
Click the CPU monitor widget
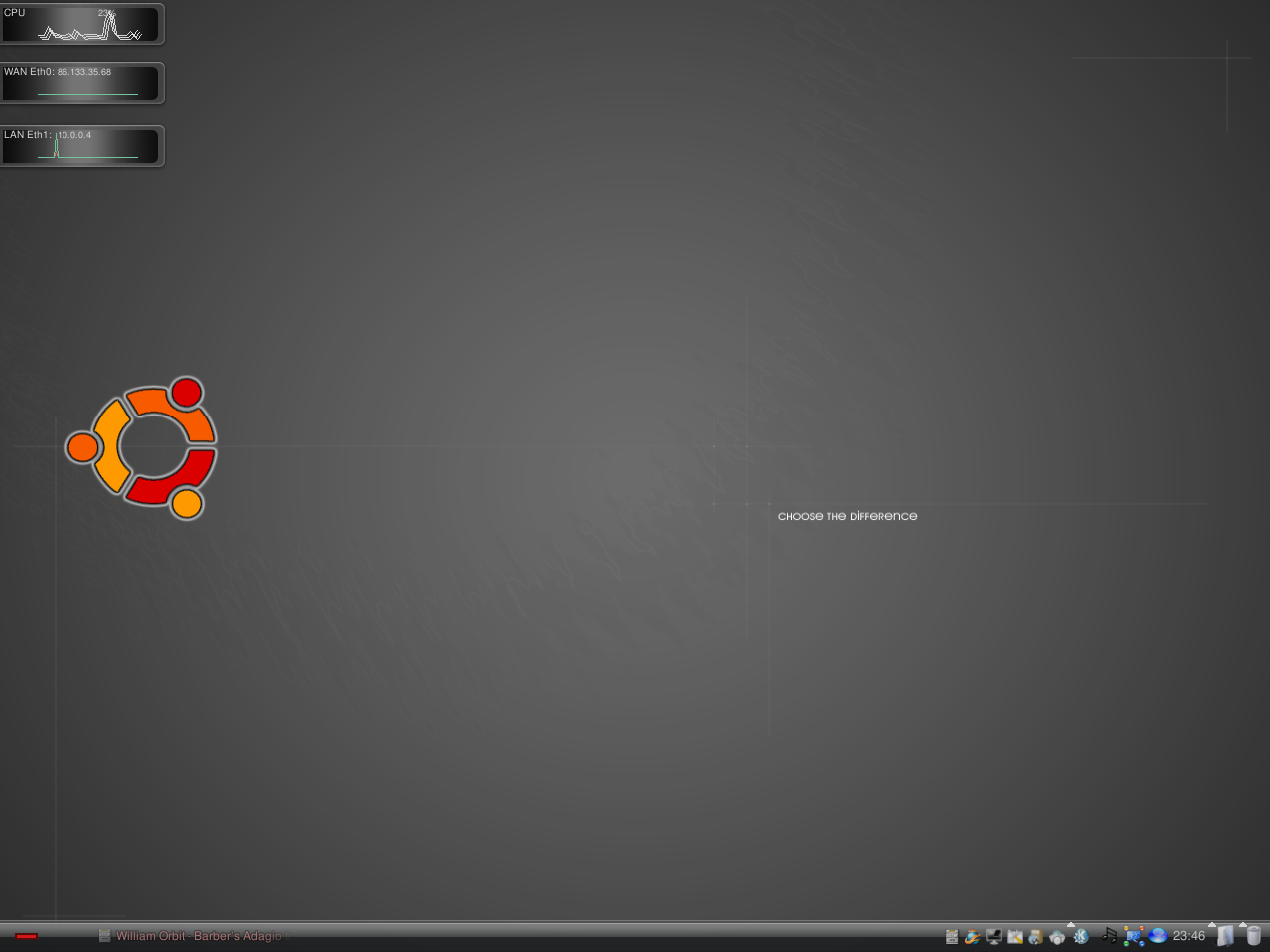(x=81, y=24)
